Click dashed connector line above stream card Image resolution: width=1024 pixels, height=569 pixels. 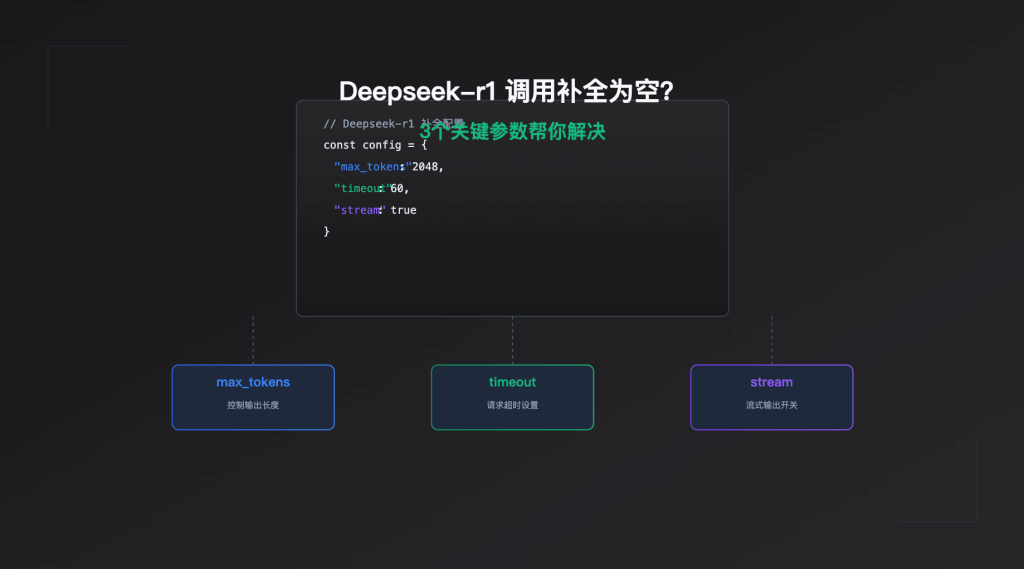[x=771, y=340]
